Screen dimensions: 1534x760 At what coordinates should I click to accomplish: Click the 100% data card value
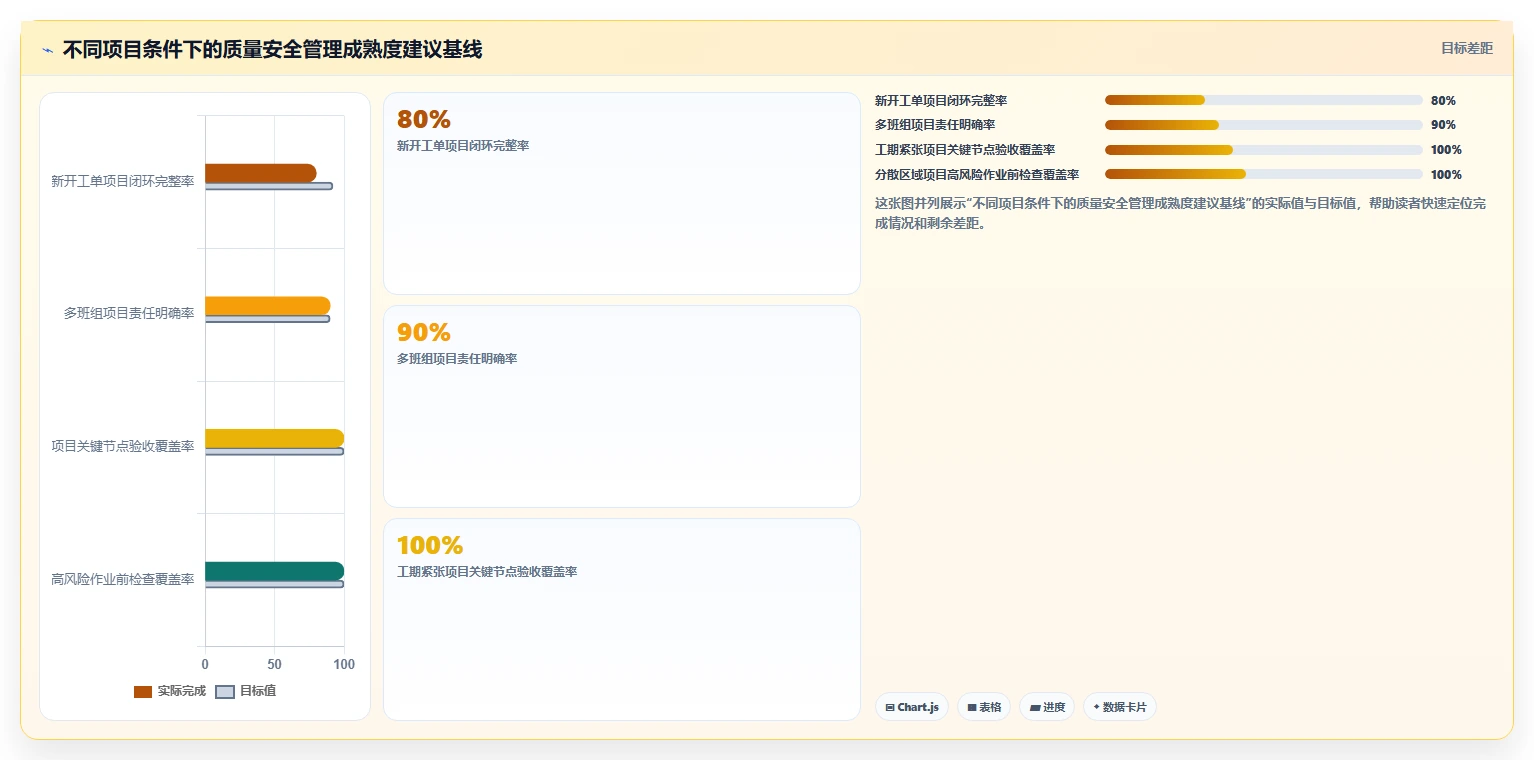pos(430,545)
